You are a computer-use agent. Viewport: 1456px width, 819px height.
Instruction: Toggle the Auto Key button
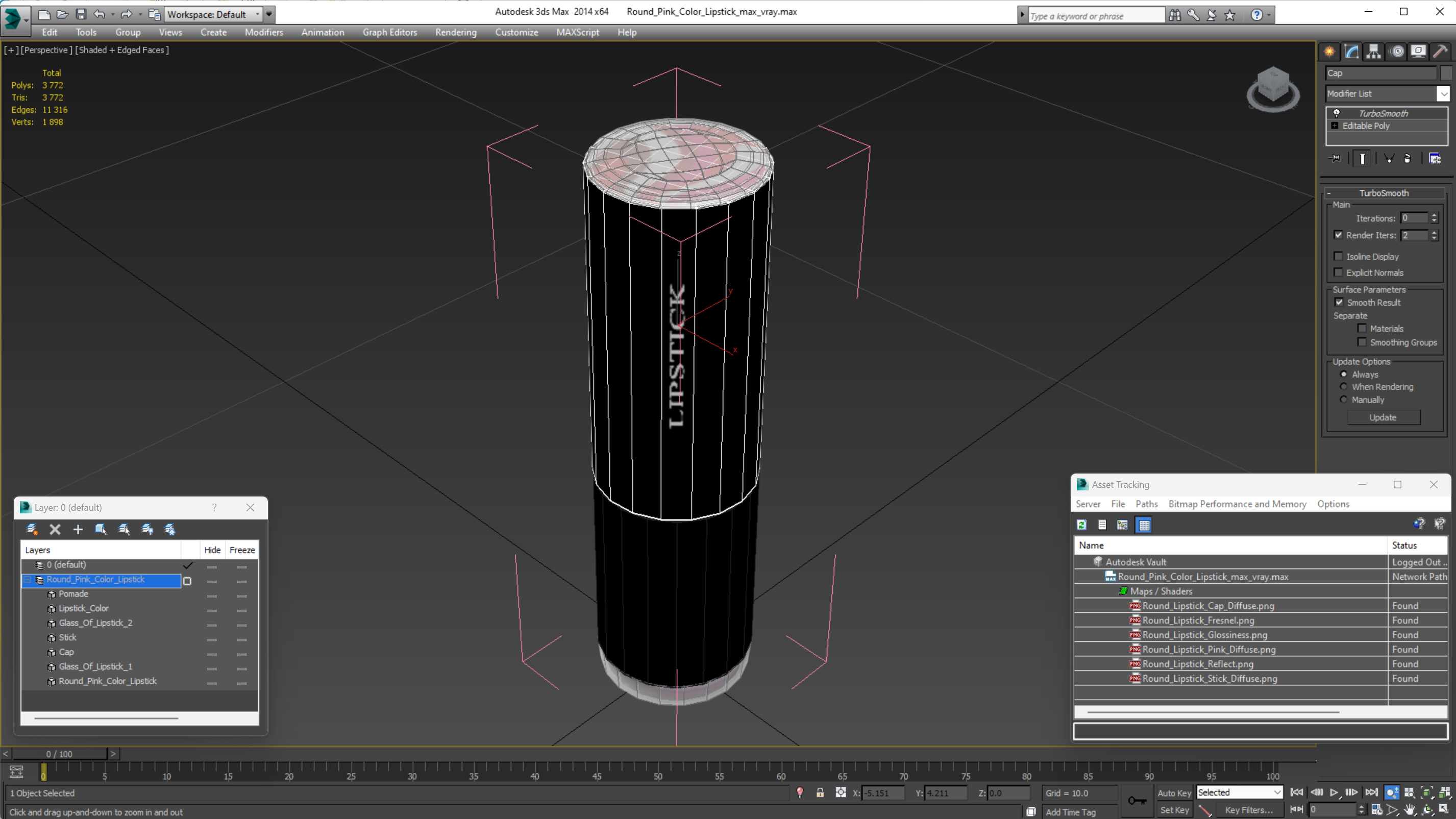(1174, 793)
